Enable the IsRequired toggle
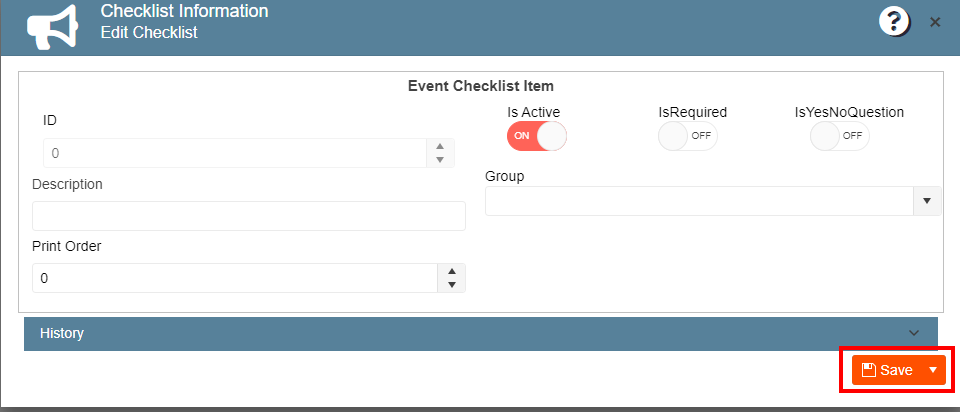960x412 pixels. tap(688, 136)
